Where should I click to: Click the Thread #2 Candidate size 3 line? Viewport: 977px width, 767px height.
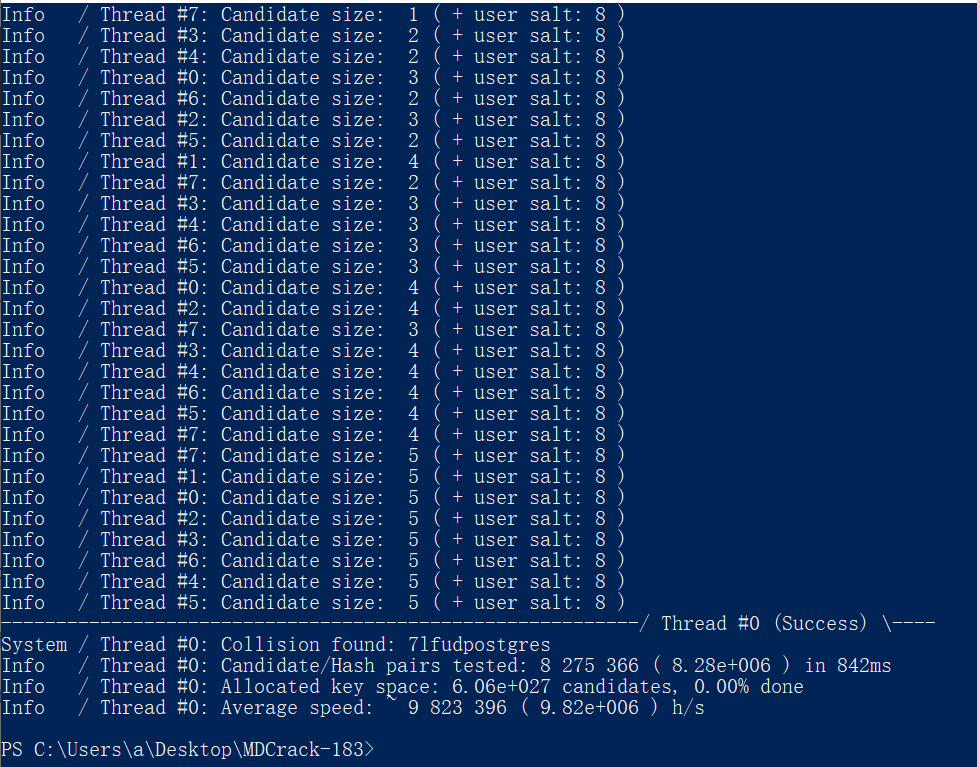313,120
